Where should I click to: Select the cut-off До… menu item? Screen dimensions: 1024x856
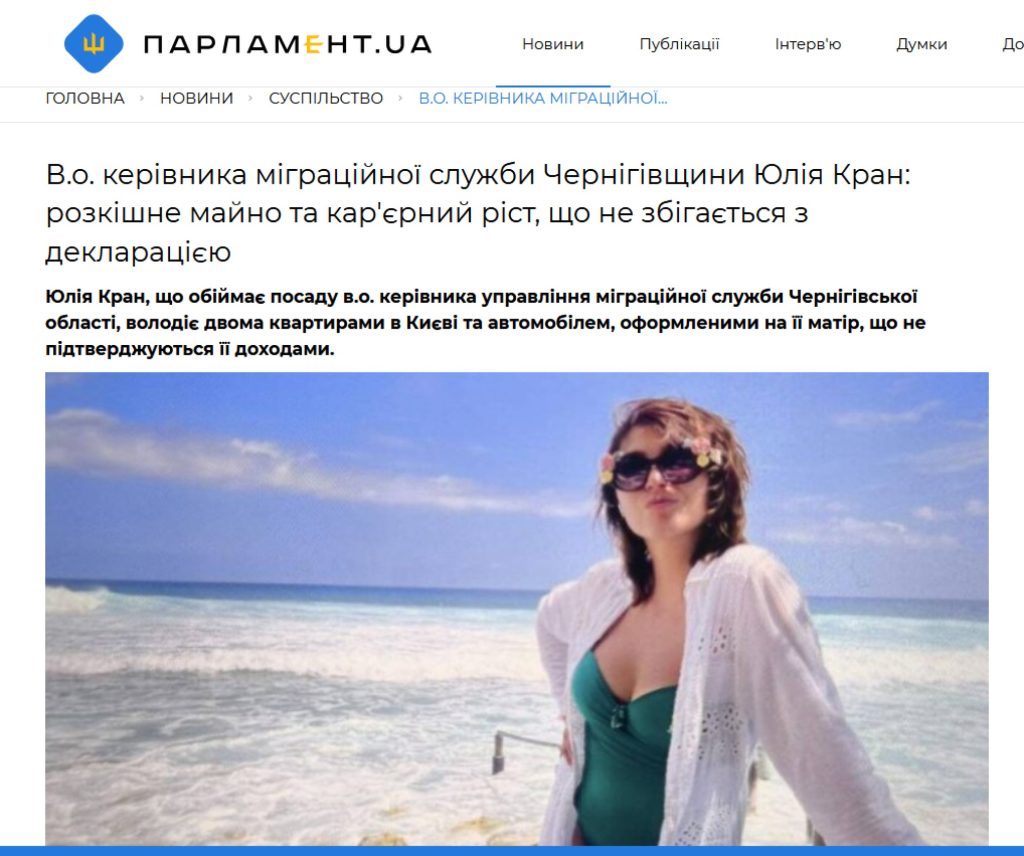[x=1013, y=44]
